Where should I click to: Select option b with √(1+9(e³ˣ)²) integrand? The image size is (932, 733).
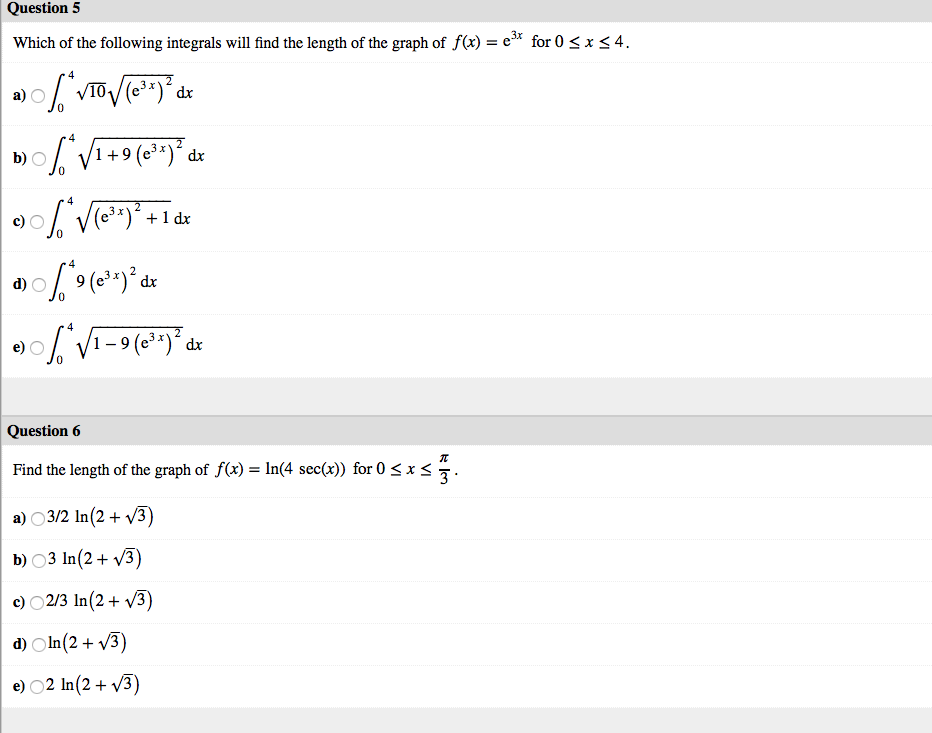[x=37, y=158]
